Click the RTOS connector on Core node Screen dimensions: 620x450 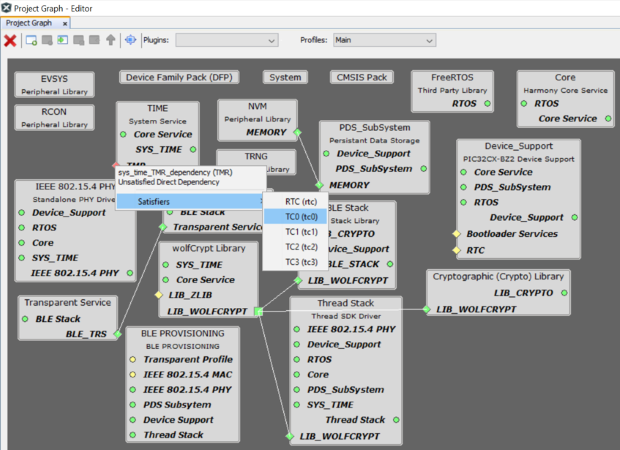coord(524,104)
